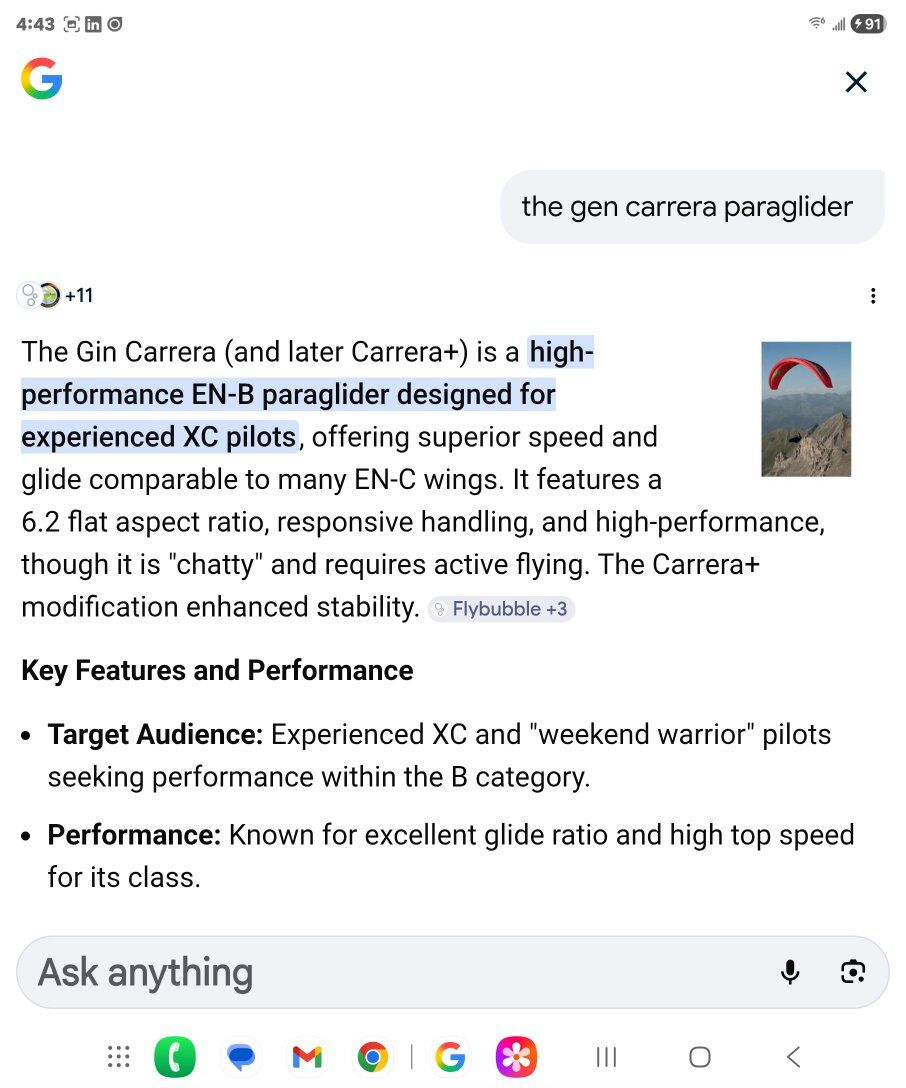Open the app drawer grid

tap(118, 1057)
